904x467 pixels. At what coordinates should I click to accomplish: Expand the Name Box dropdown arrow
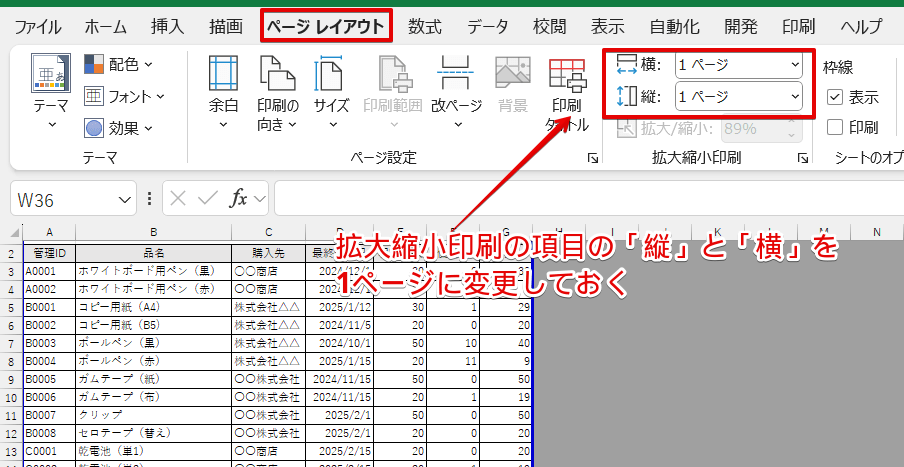pos(124,199)
